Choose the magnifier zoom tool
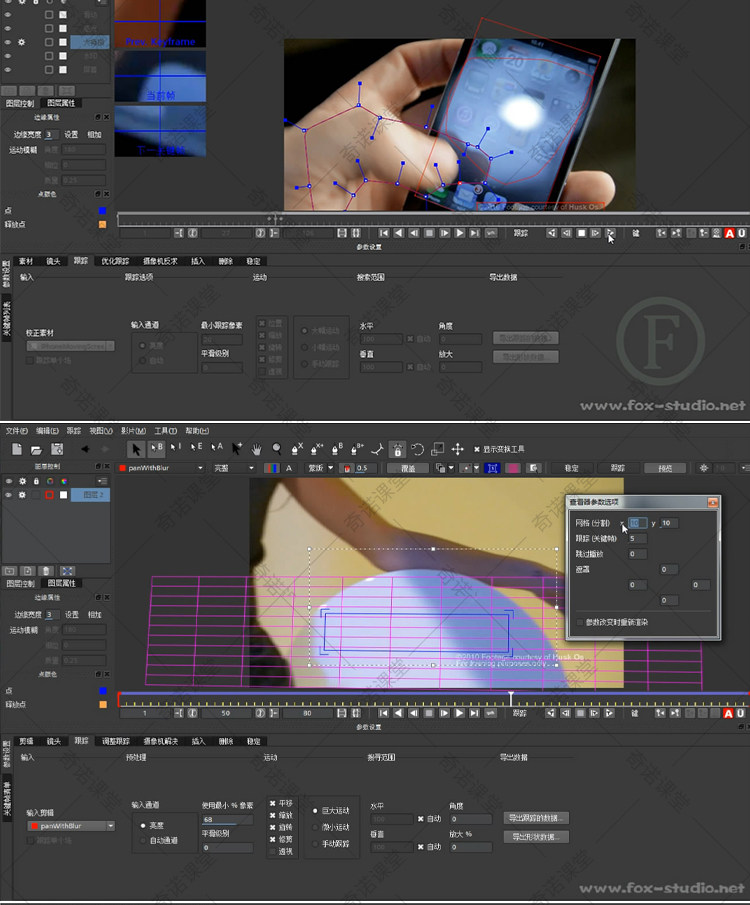Image resolution: width=750 pixels, height=905 pixels. pos(277,448)
